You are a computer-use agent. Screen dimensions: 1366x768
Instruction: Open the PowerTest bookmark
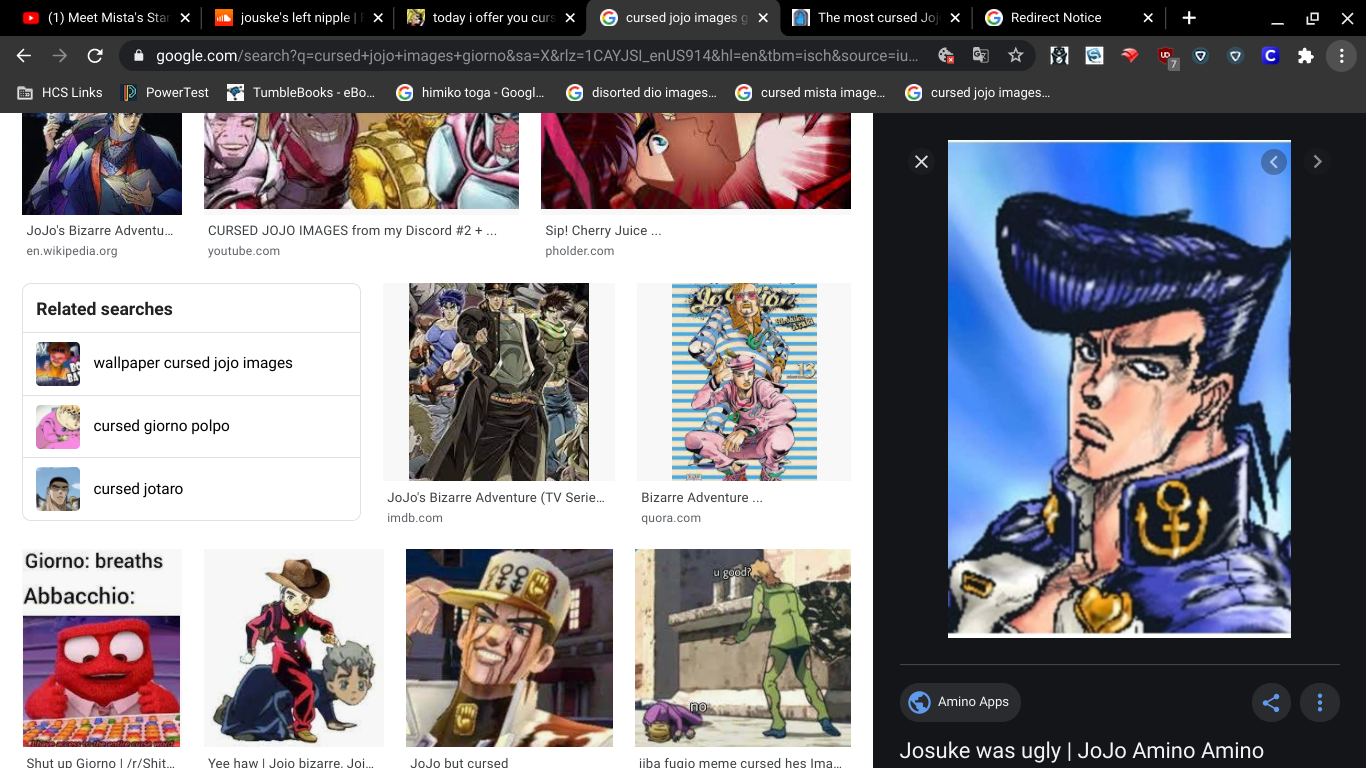[x=166, y=92]
